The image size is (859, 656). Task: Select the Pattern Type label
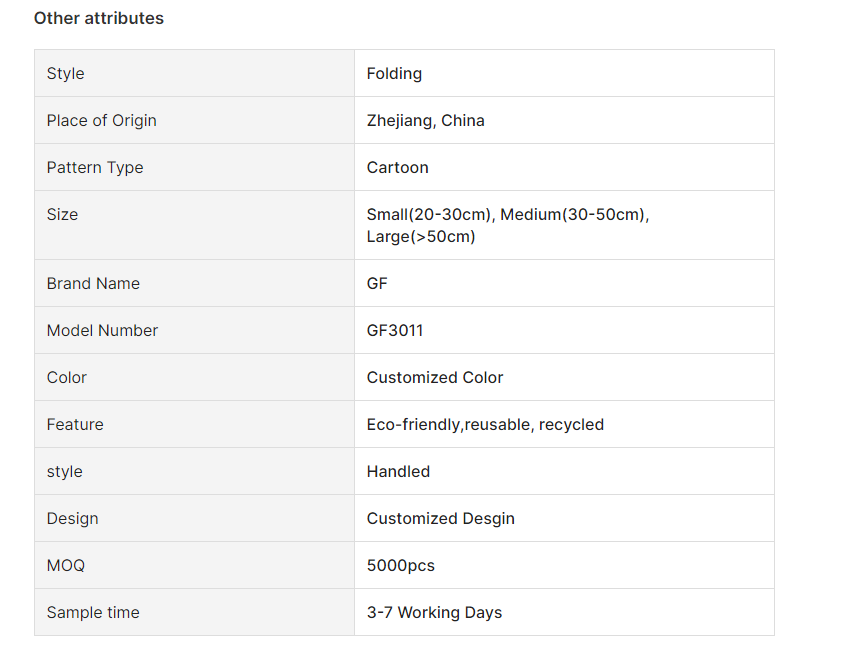click(95, 168)
